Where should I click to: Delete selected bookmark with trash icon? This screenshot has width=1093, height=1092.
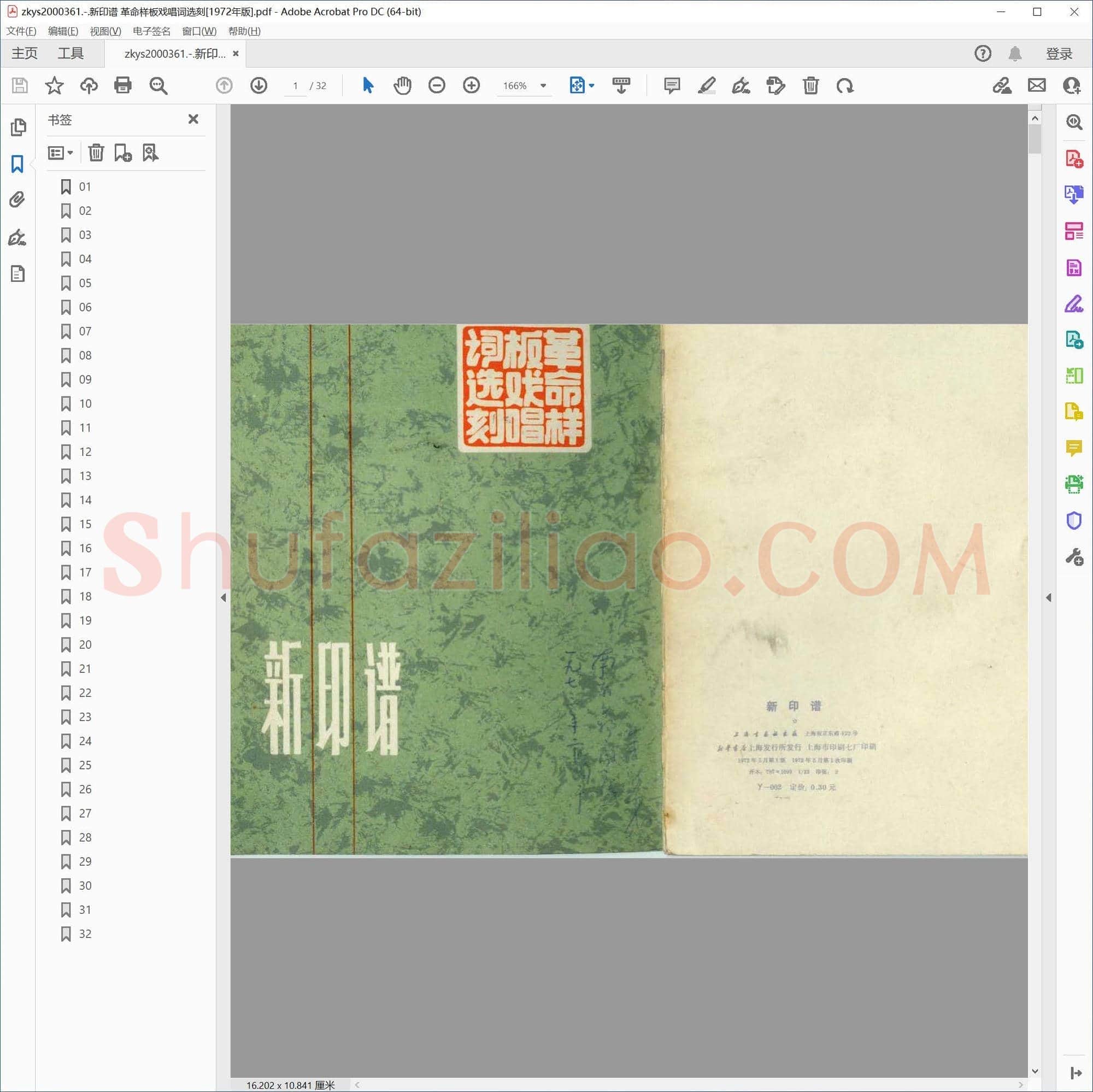[96, 153]
